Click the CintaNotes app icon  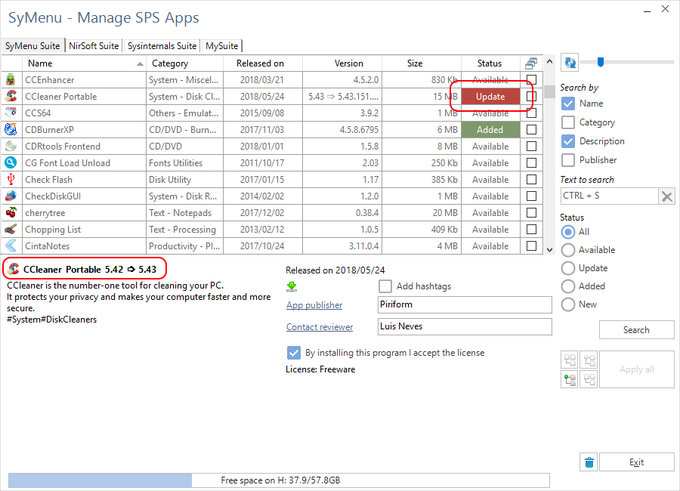pyautogui.click(x=11, y=246)
